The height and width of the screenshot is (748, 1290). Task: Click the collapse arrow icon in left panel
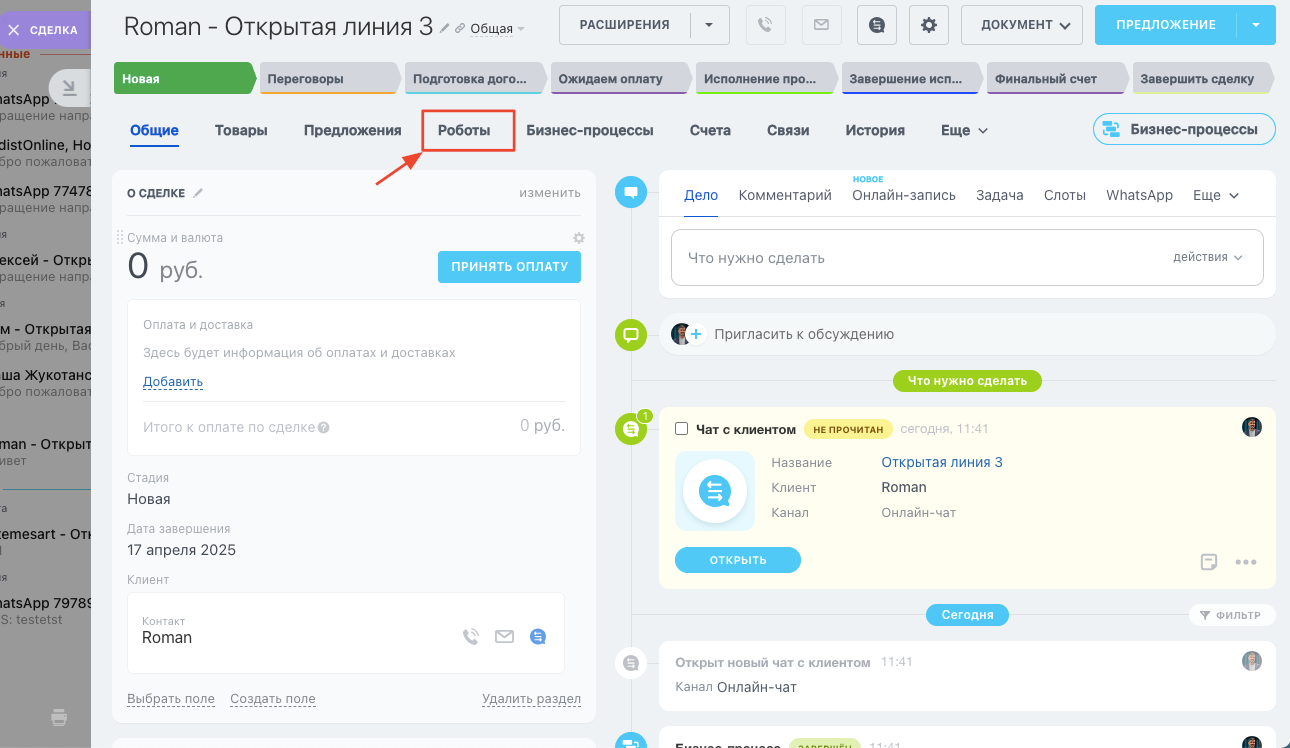(x=69, y=89)
